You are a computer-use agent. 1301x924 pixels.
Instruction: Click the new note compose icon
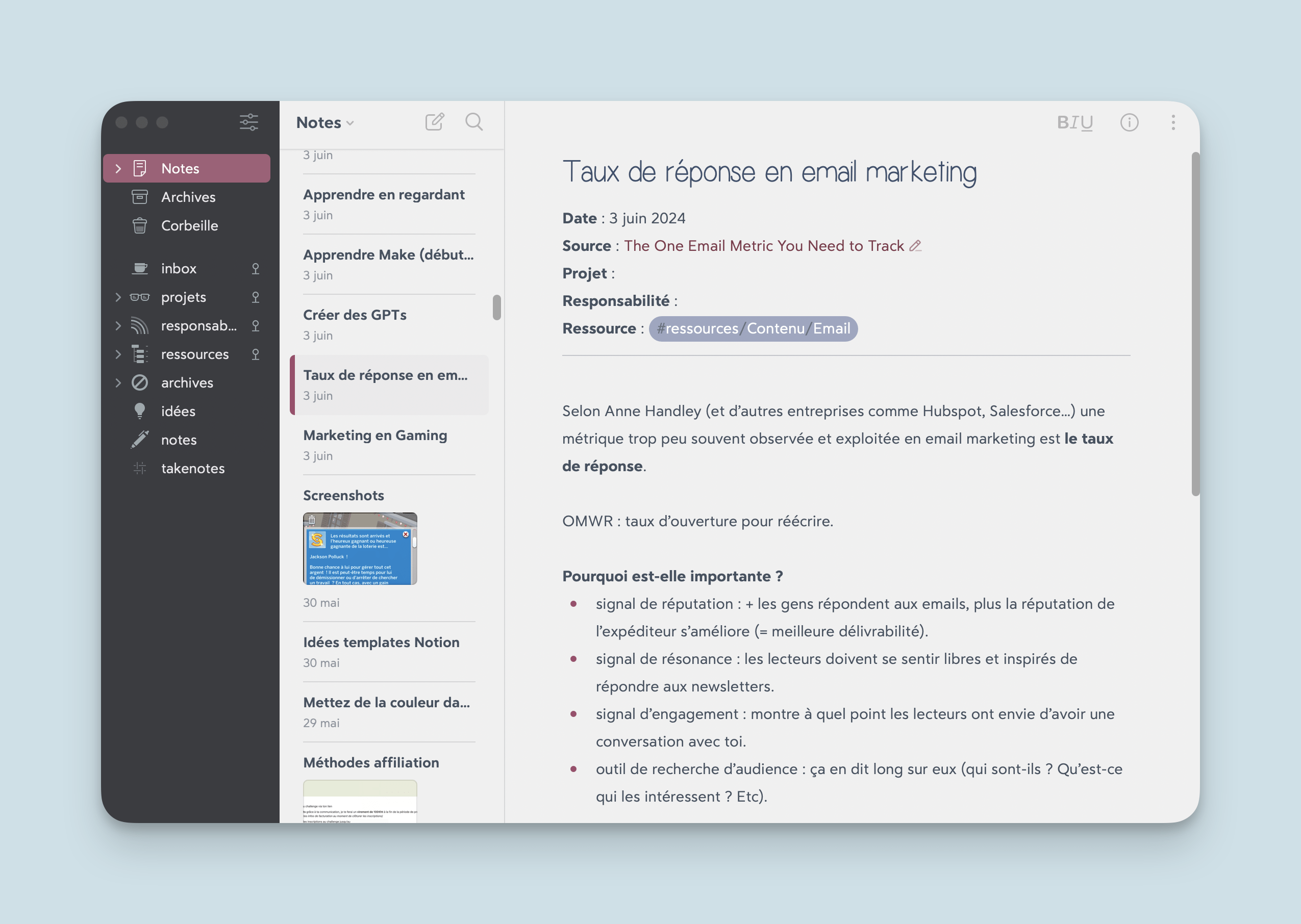435,121
